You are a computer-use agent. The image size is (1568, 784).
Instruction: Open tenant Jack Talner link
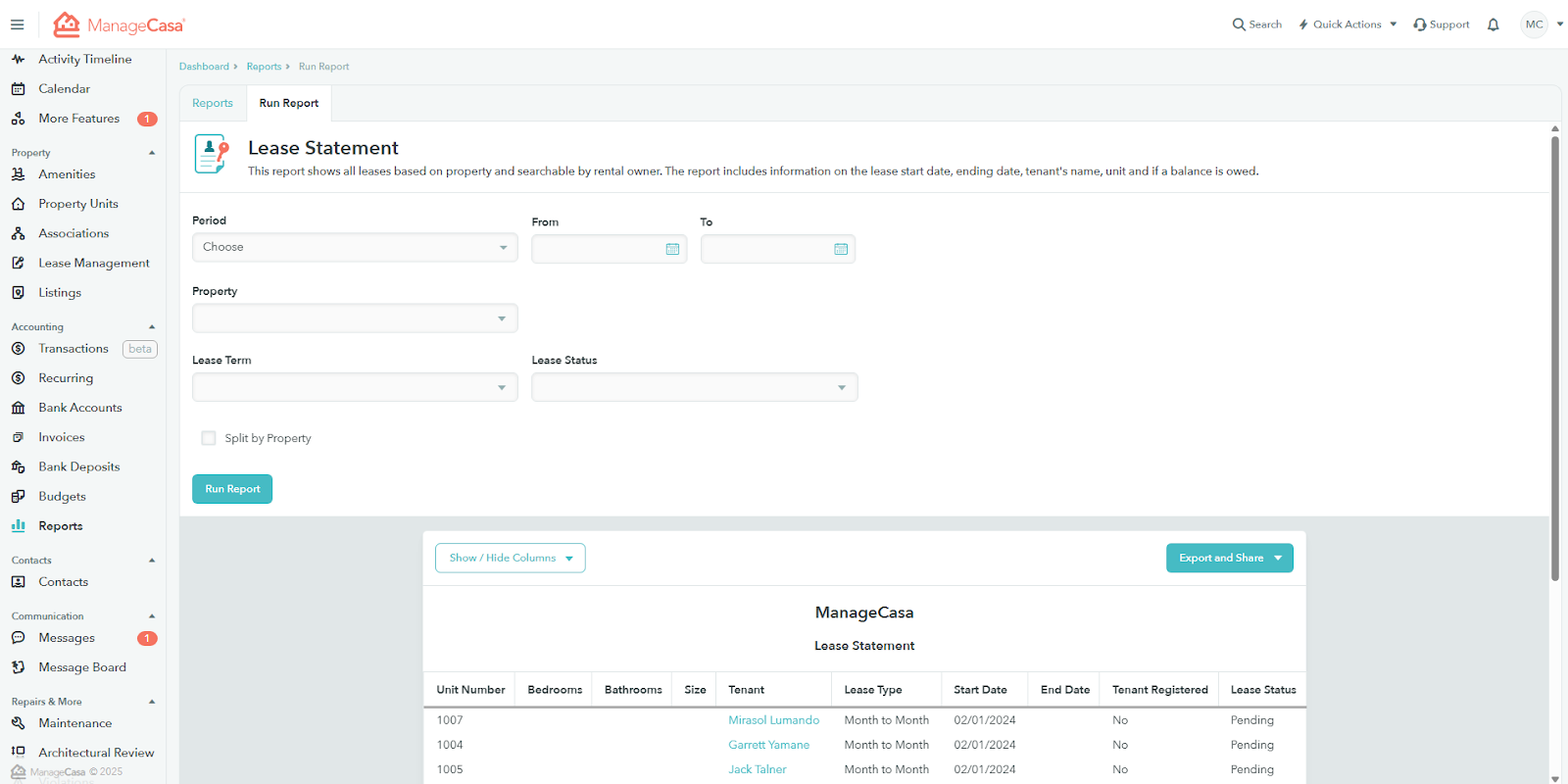pos(758,769)
